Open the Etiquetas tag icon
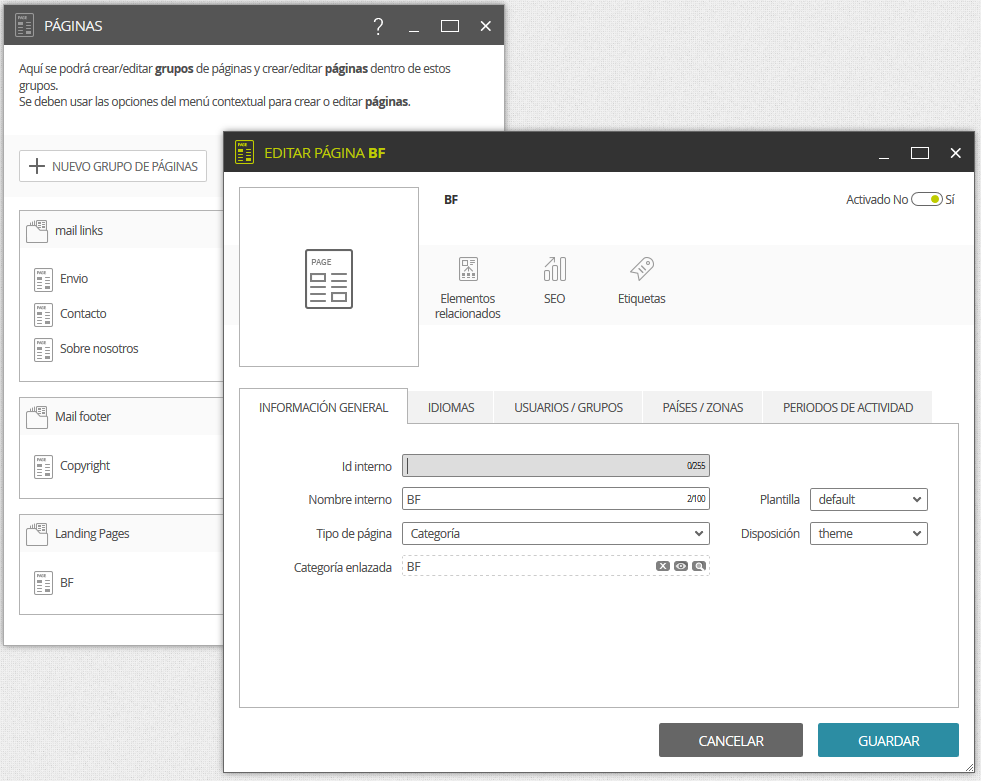 point(642,269)
